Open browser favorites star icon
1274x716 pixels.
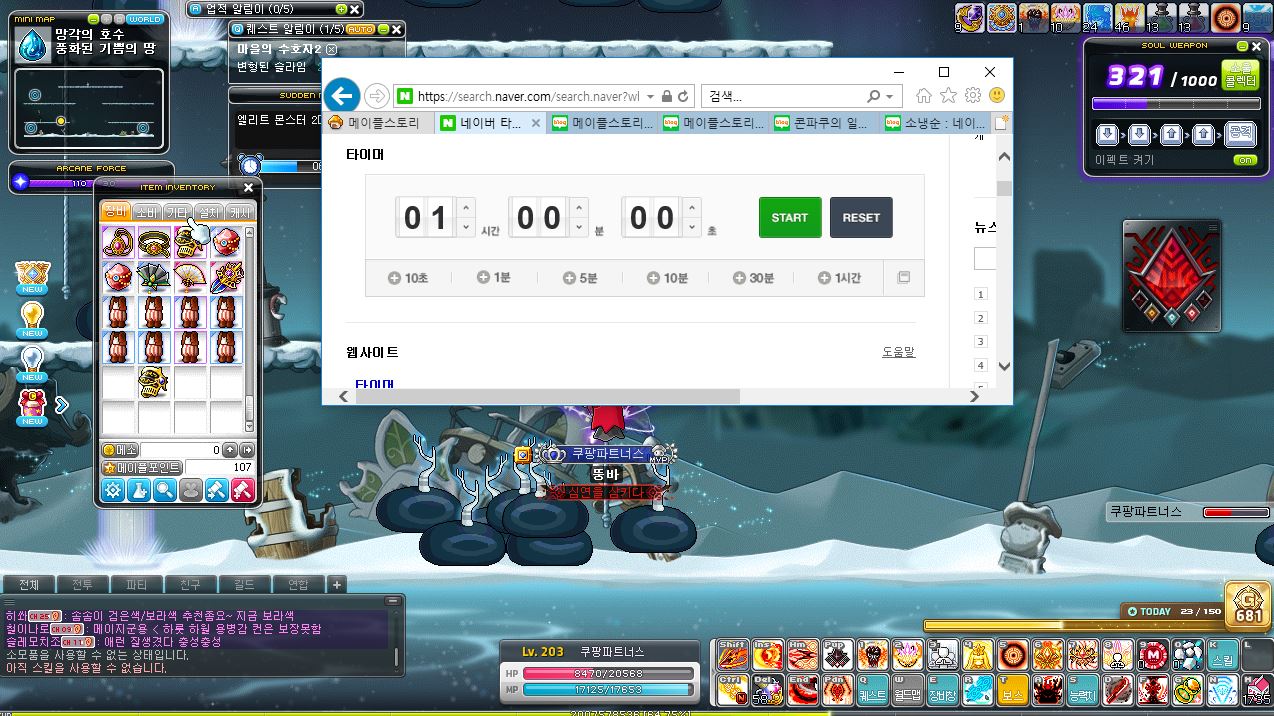click(x=948, y=96)
